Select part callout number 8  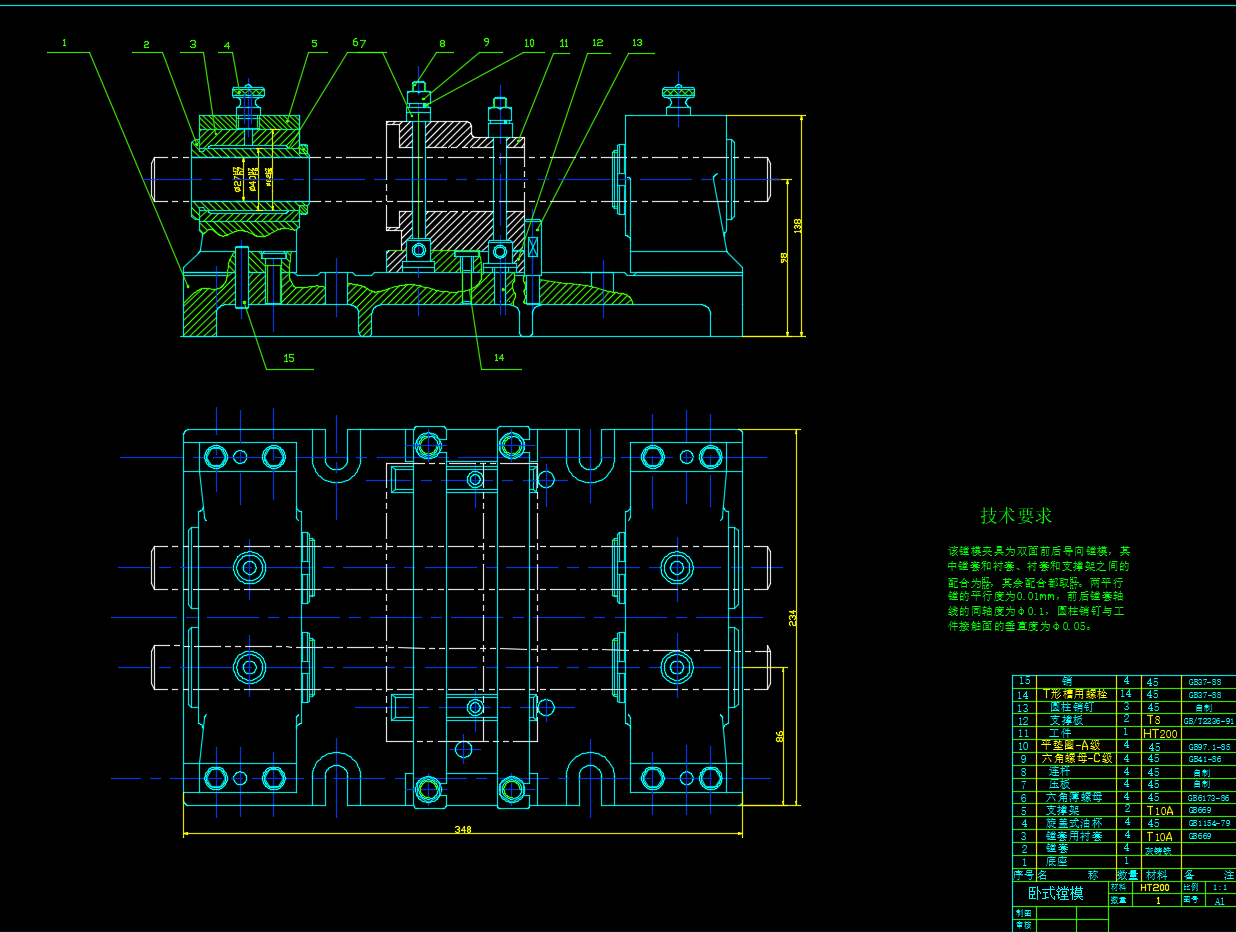coord(441,43)
